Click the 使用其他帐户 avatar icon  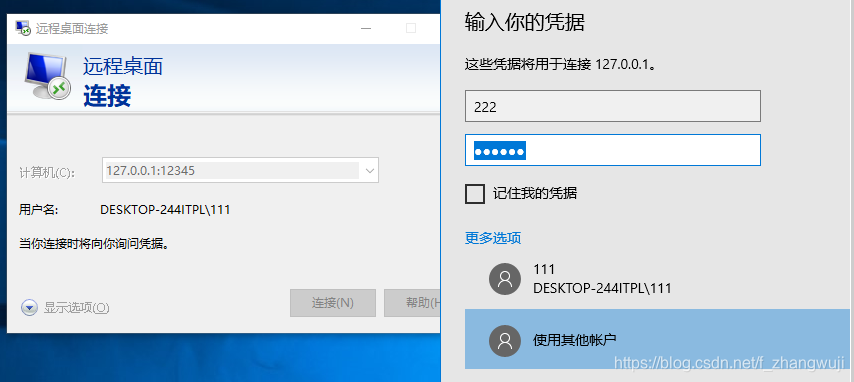(x=505, y=340)
